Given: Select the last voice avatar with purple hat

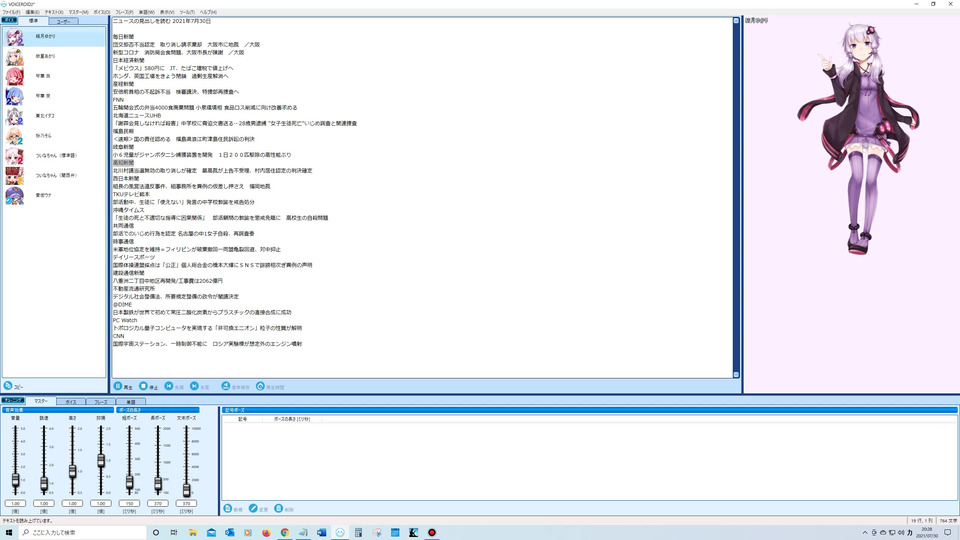Looking at the screenshot, I should coord(15,195).
